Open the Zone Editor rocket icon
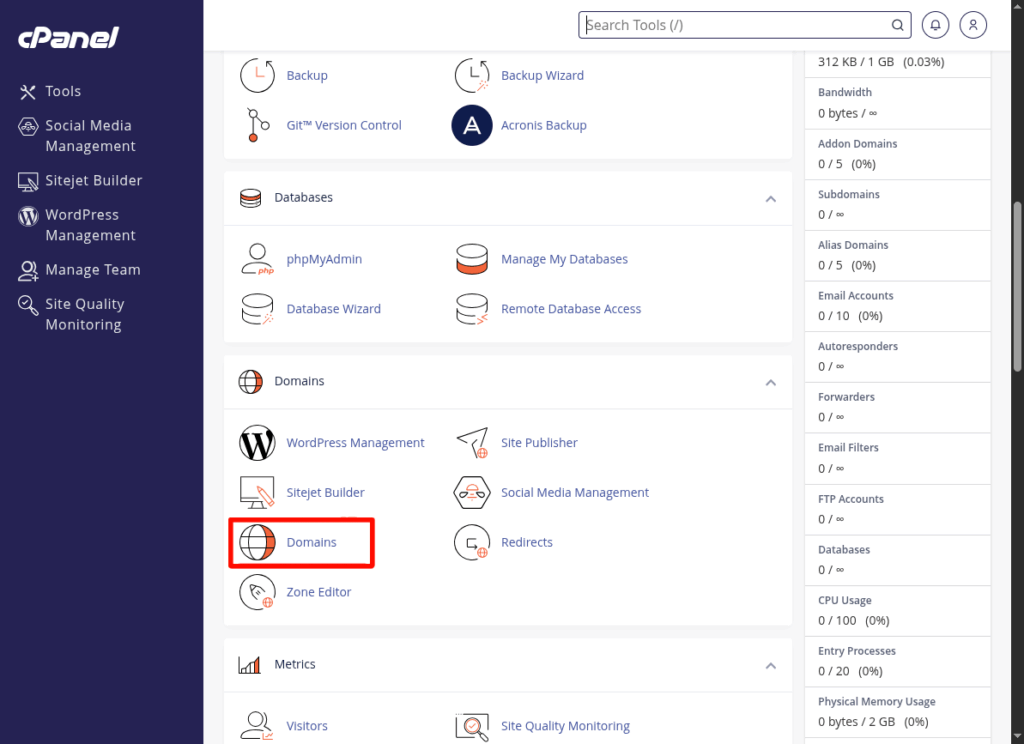The image size is (1024, 744). point(258,592)
